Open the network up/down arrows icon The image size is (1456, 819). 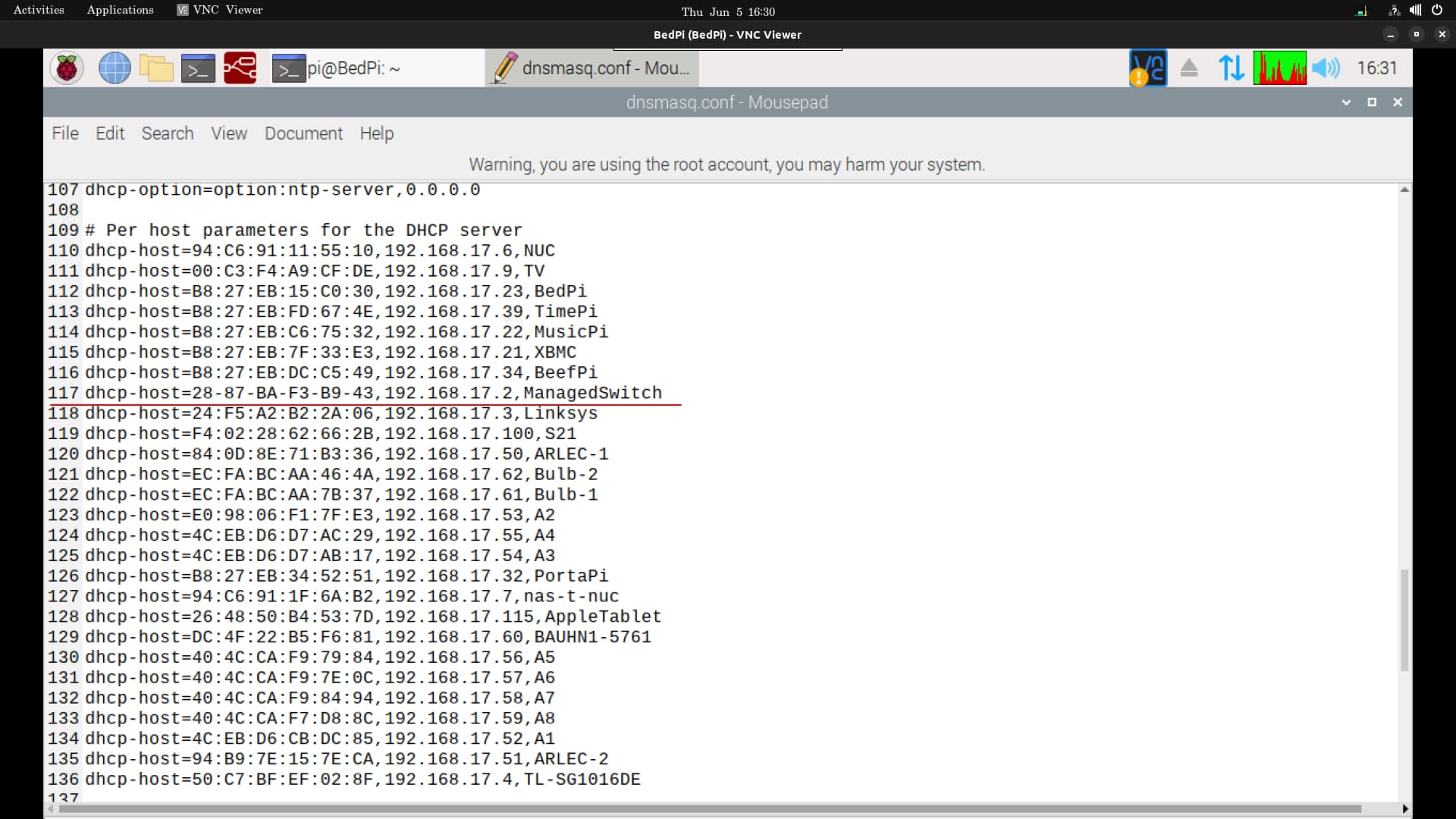coord(1232,68)
